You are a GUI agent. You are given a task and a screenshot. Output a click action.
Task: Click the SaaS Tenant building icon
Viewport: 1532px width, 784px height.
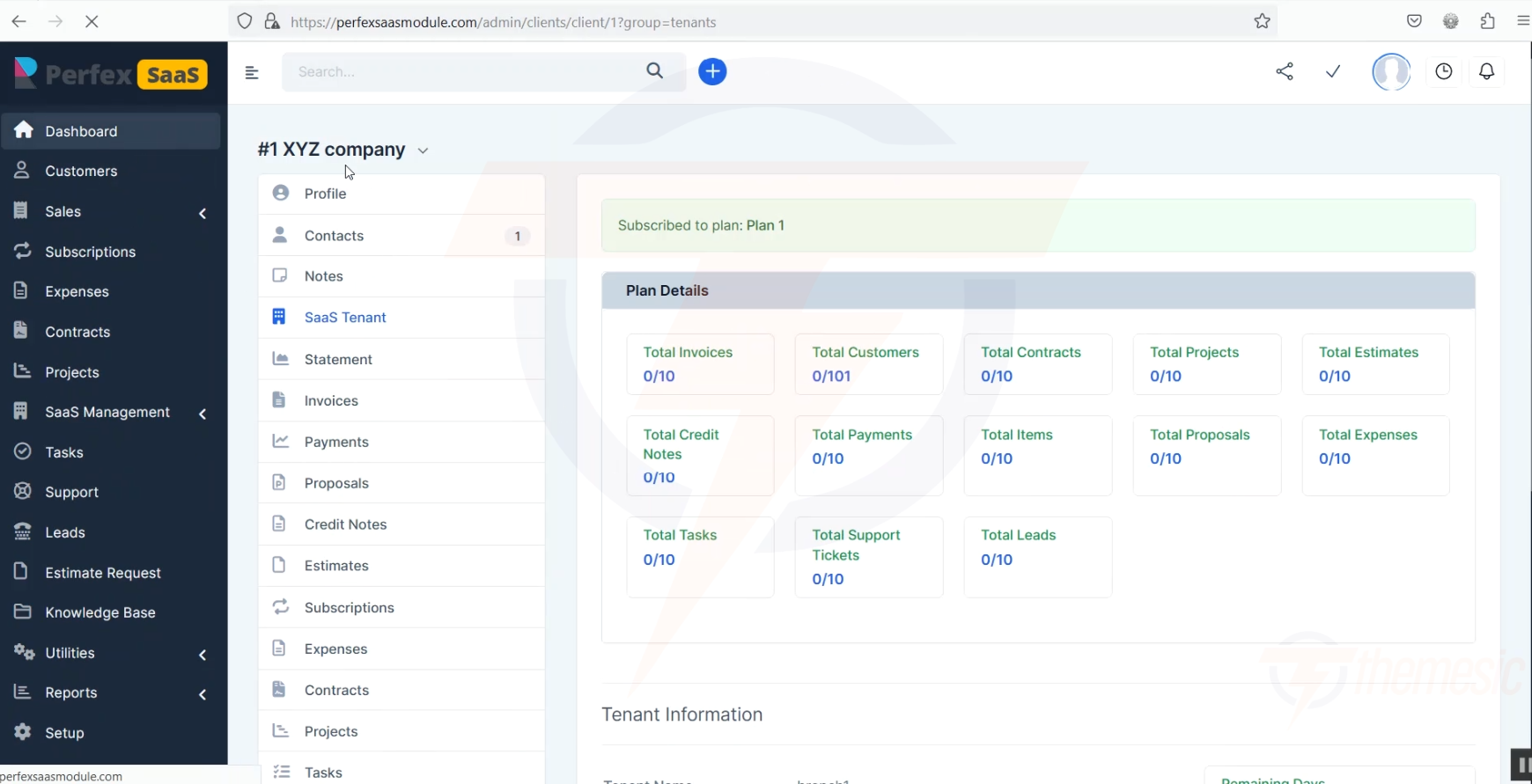pyautogui.click(x=279, y=317)
